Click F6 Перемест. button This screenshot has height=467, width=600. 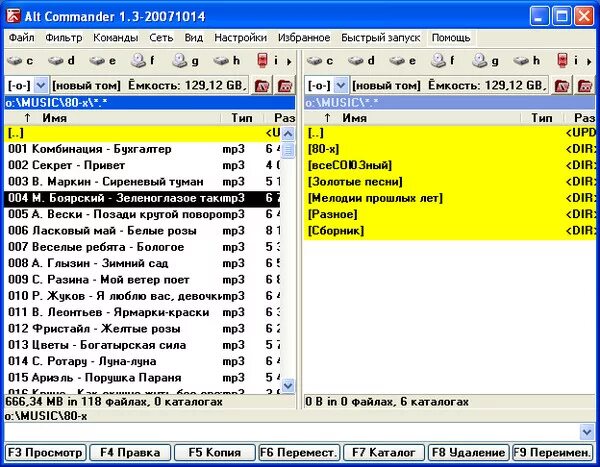[299, 452]
